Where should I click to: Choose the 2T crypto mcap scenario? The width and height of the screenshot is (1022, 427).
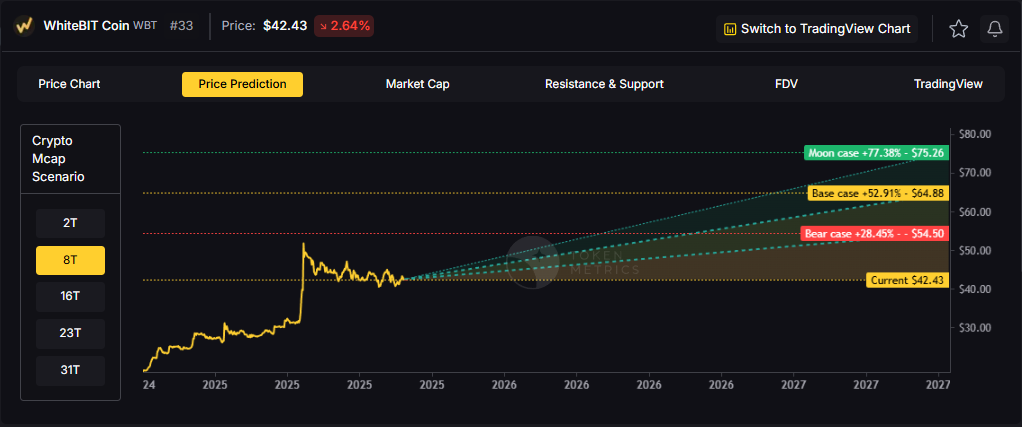[70, 223]
